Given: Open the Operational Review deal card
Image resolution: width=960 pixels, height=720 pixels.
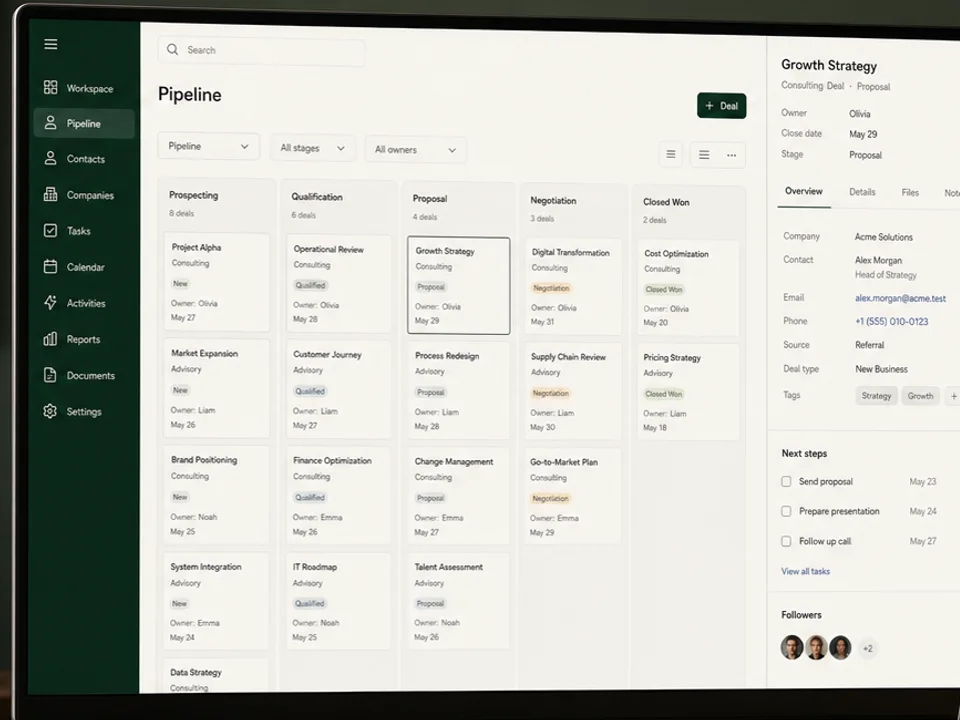Looking at the screenshot, I should coord(339,283).
